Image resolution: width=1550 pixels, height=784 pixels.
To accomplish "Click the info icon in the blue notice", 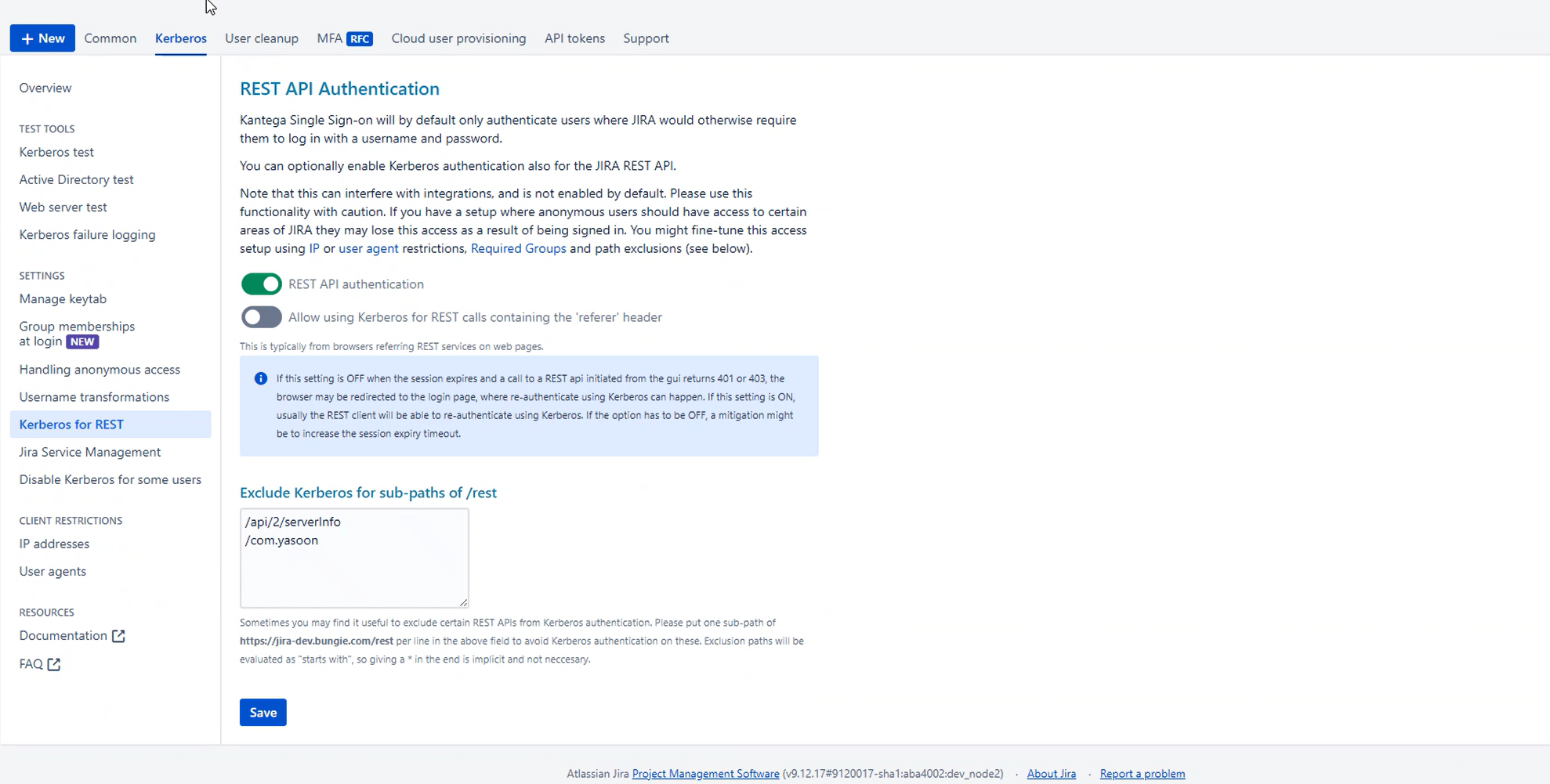I will click(261, 379).
